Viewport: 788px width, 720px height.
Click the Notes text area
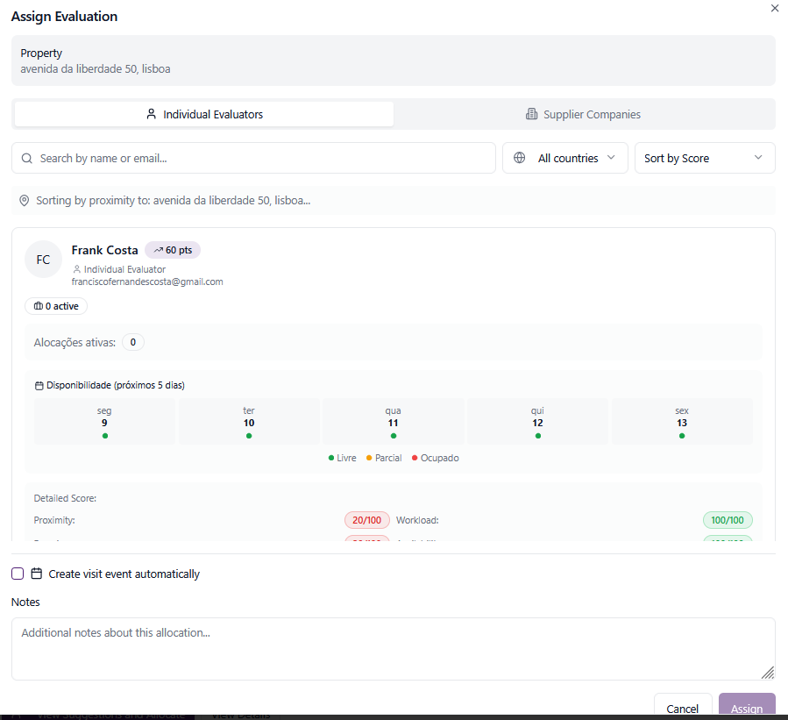(393, 648)
